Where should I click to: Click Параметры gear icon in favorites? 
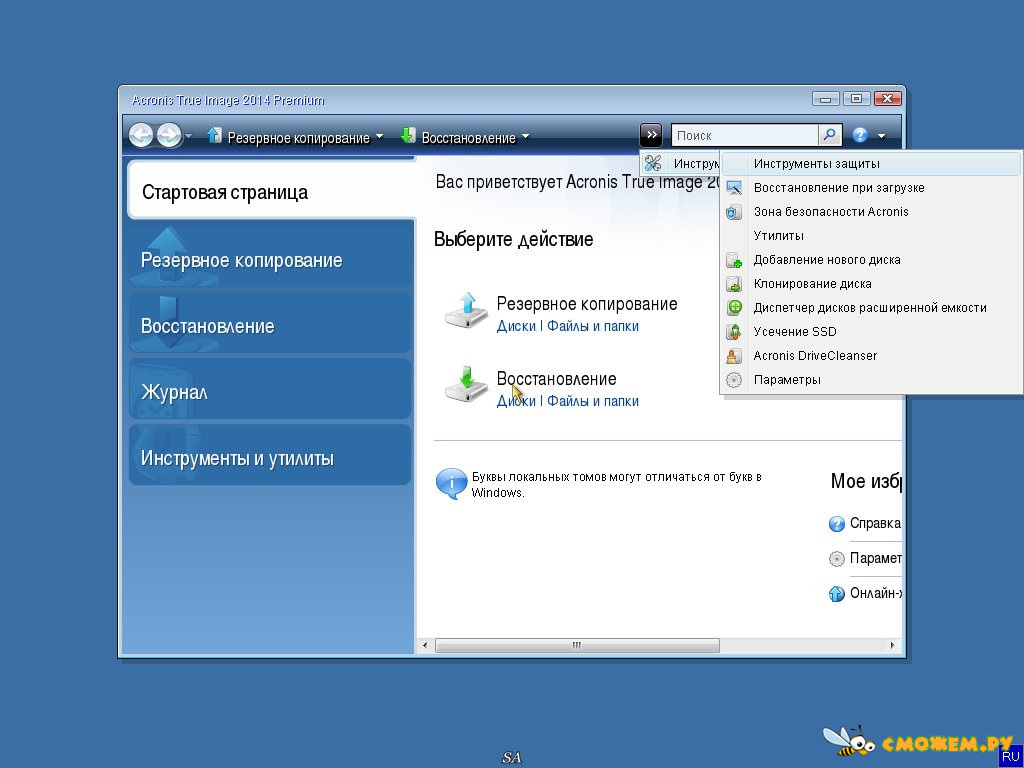click(x=837, y=559)
